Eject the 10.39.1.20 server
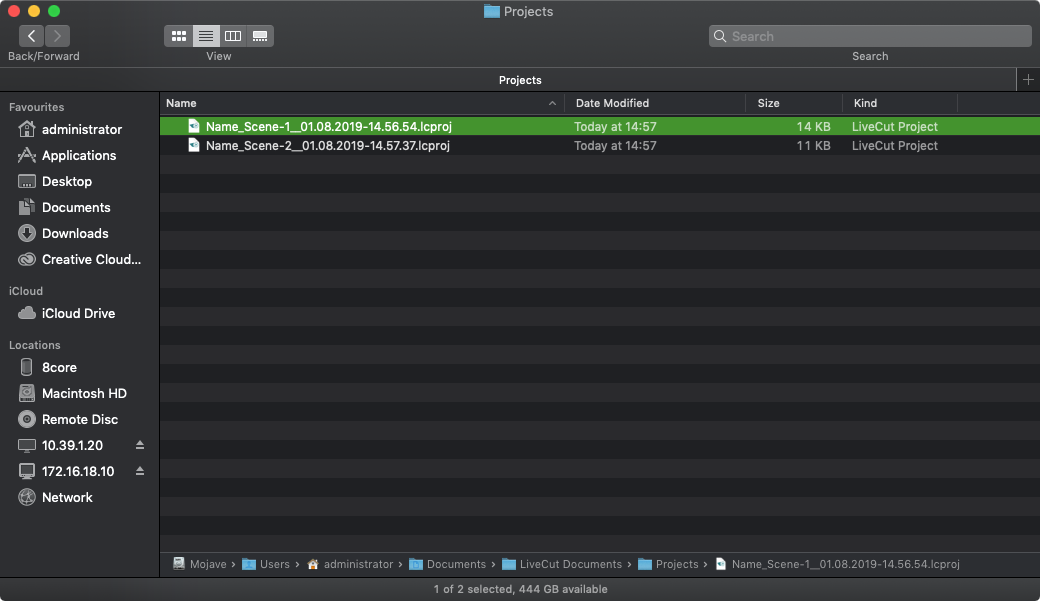This screenshot has height=601, width=1040. 140,445
